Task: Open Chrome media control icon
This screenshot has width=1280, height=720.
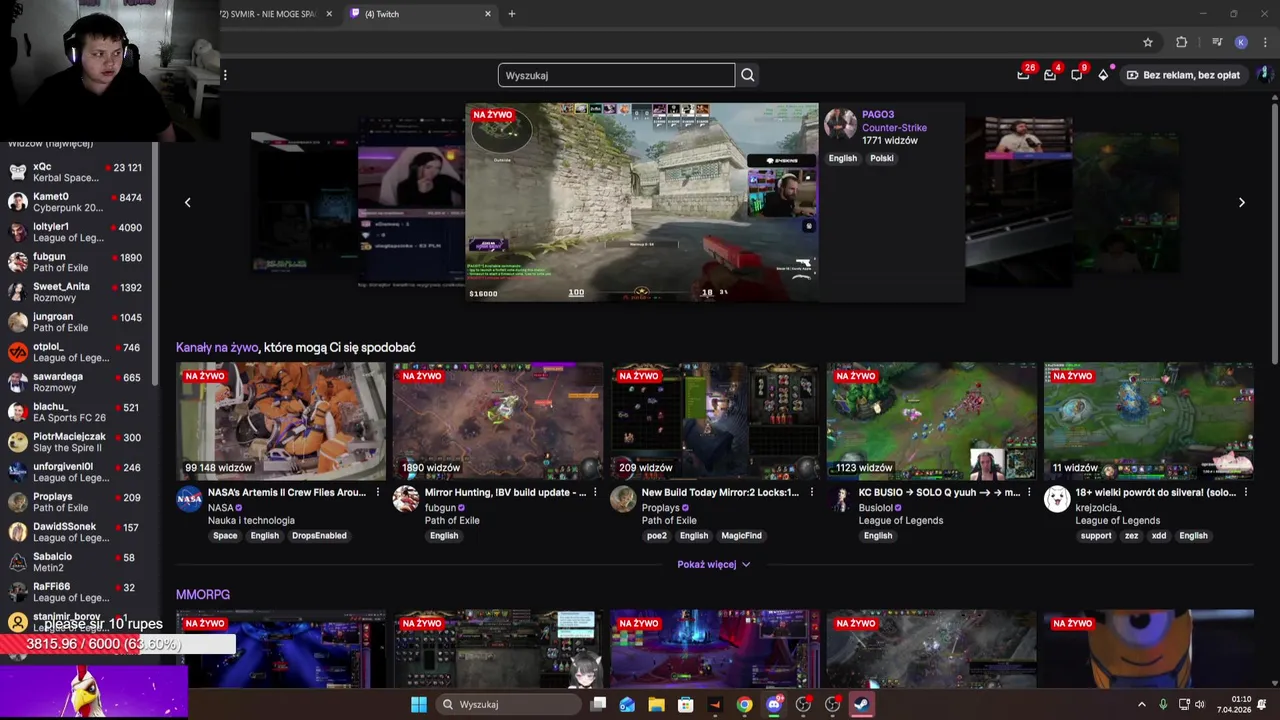Action: pos(1217,42)
